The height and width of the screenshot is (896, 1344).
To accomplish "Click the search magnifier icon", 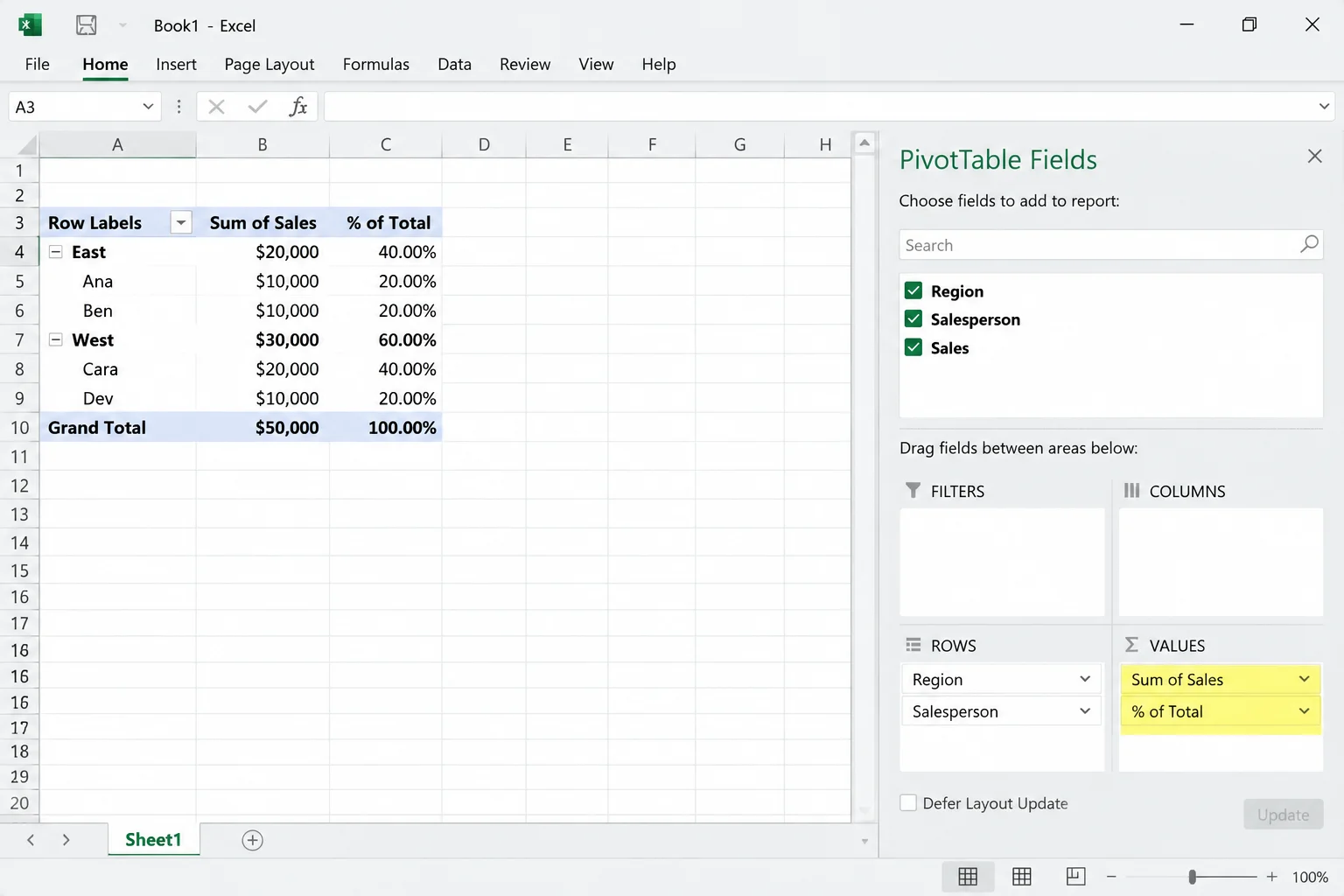I will tap(1309, 244).
